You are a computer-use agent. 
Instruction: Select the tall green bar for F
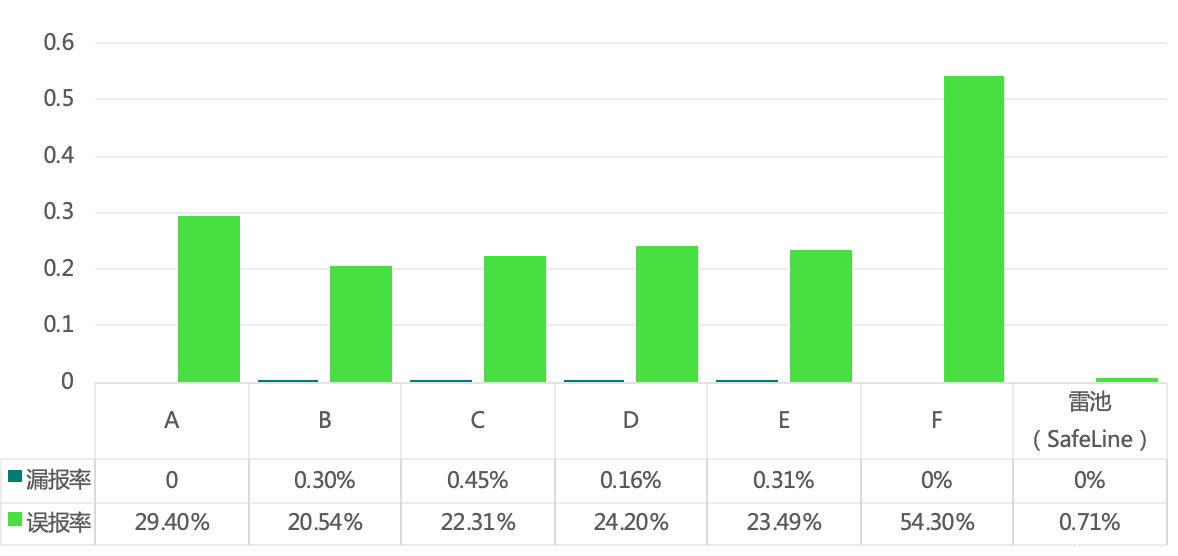coord(973,229)
